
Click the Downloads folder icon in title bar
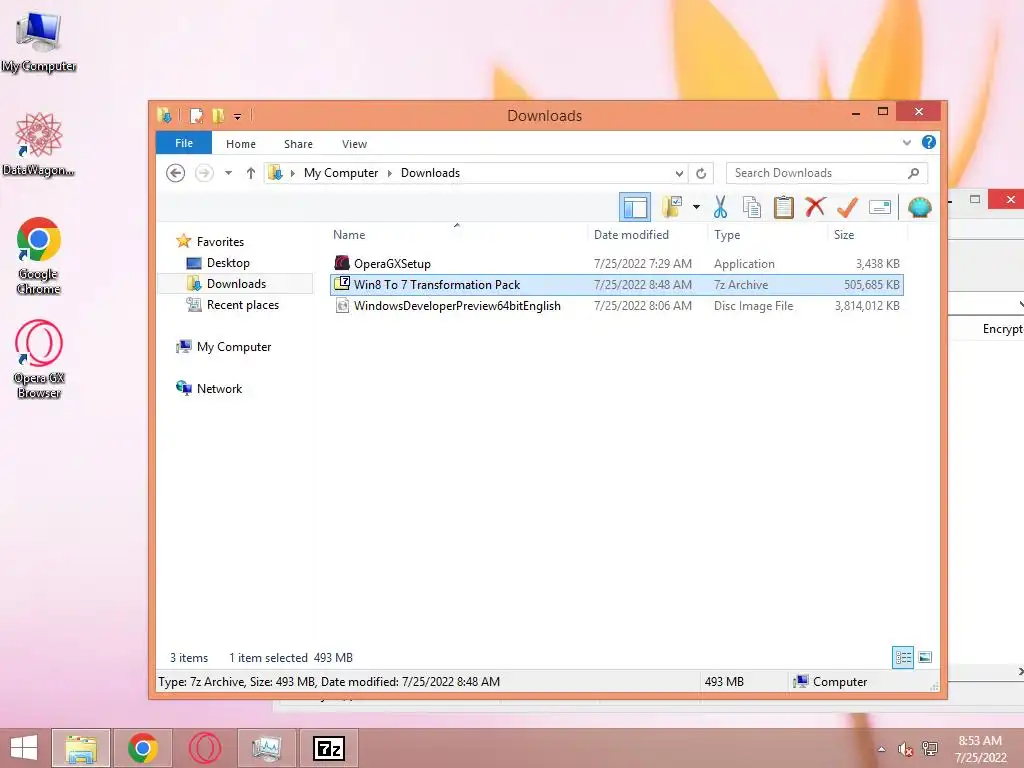165,116
